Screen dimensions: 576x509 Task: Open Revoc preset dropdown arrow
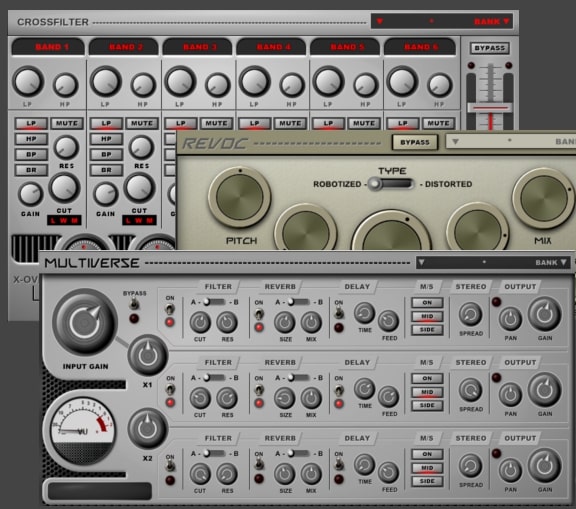(455, 141)
